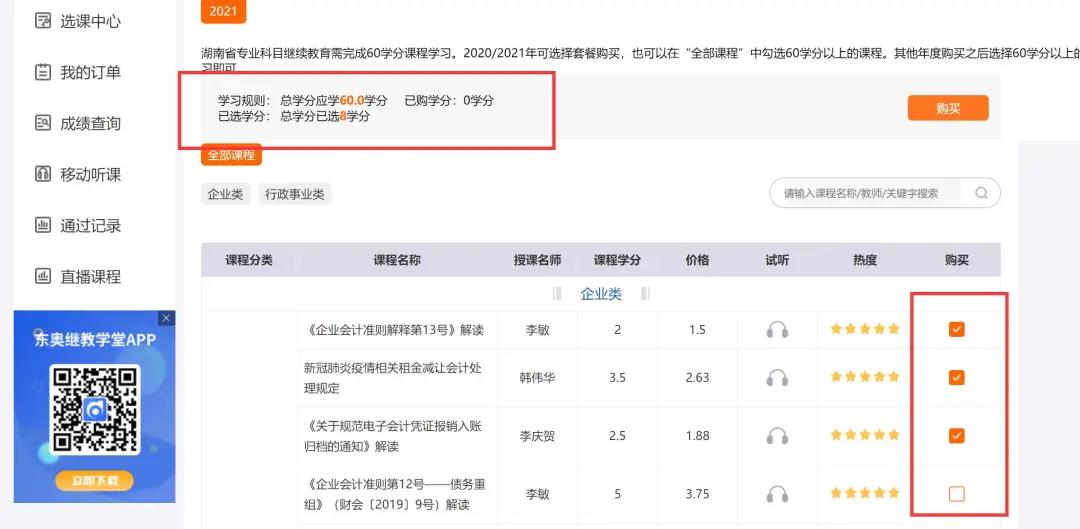The width and height of the screenshot is (1080, 529).
Task: Click the orange 购买 button
Action: click(x=947, y=108)
